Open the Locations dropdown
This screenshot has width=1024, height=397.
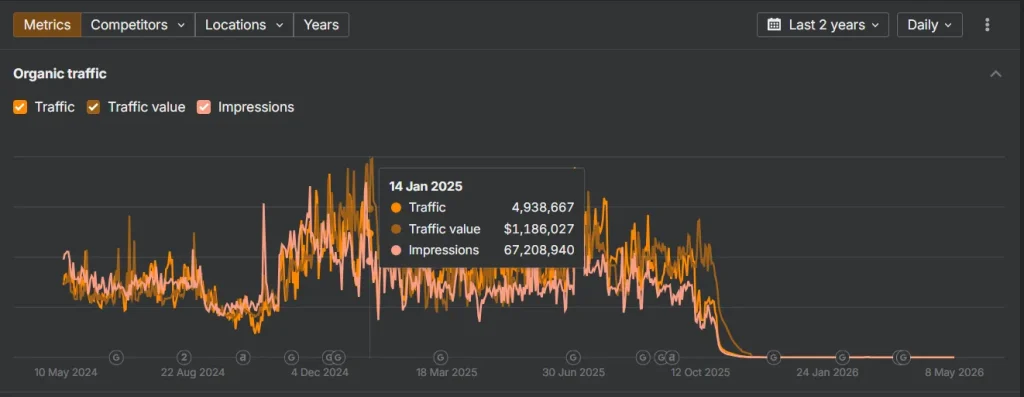[x=244, y=25]
